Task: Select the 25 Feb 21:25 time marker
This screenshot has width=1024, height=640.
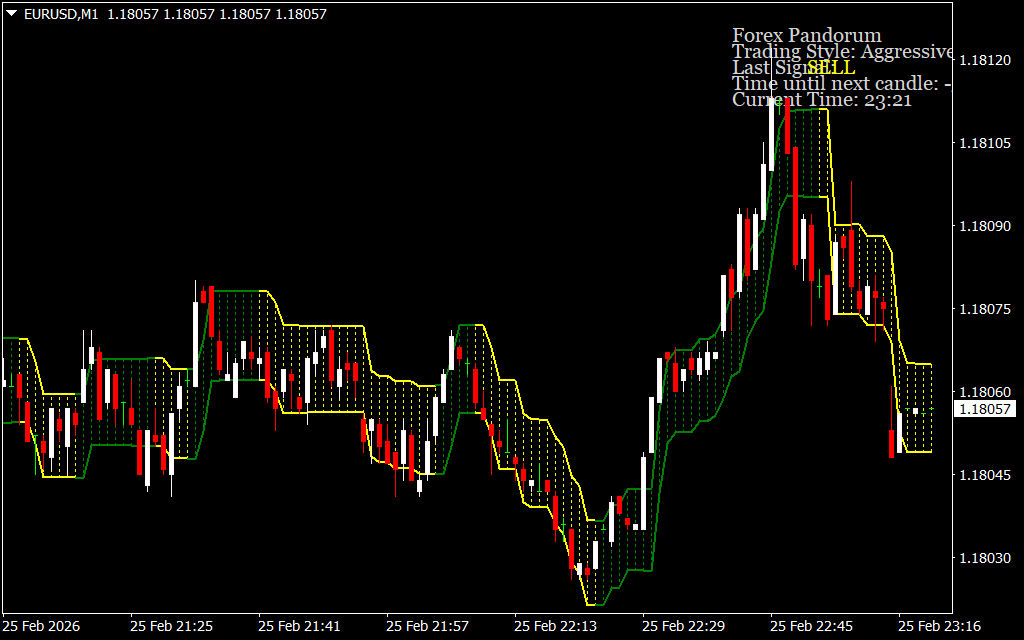Action: pos(171,626)
